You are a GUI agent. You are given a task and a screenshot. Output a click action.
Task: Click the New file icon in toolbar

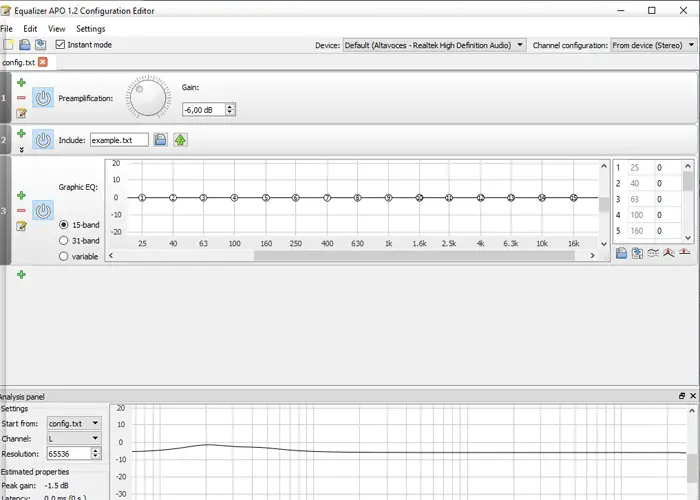click(8, 45)
